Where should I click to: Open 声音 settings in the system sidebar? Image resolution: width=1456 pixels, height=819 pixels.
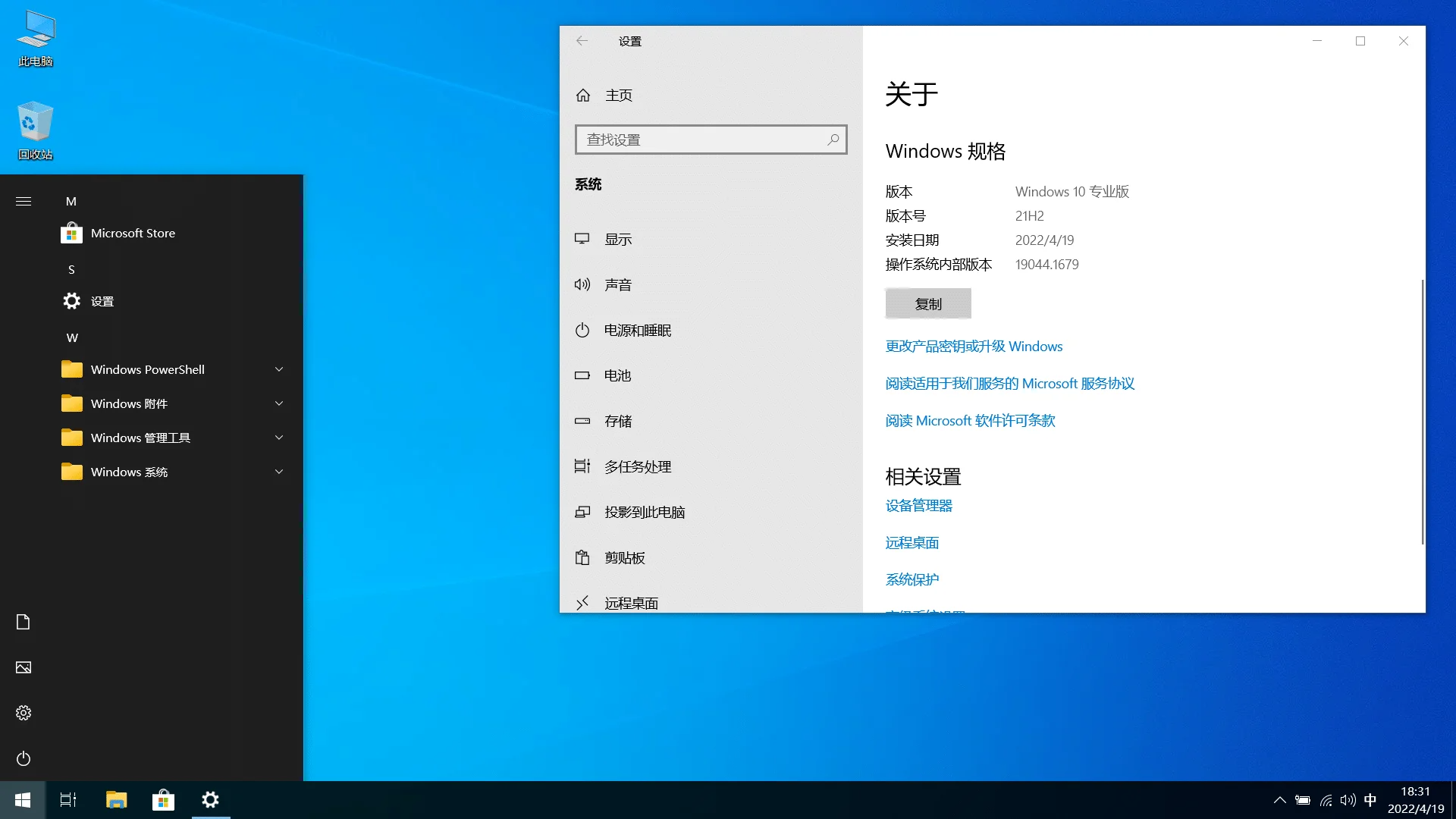tap(619, 284)
